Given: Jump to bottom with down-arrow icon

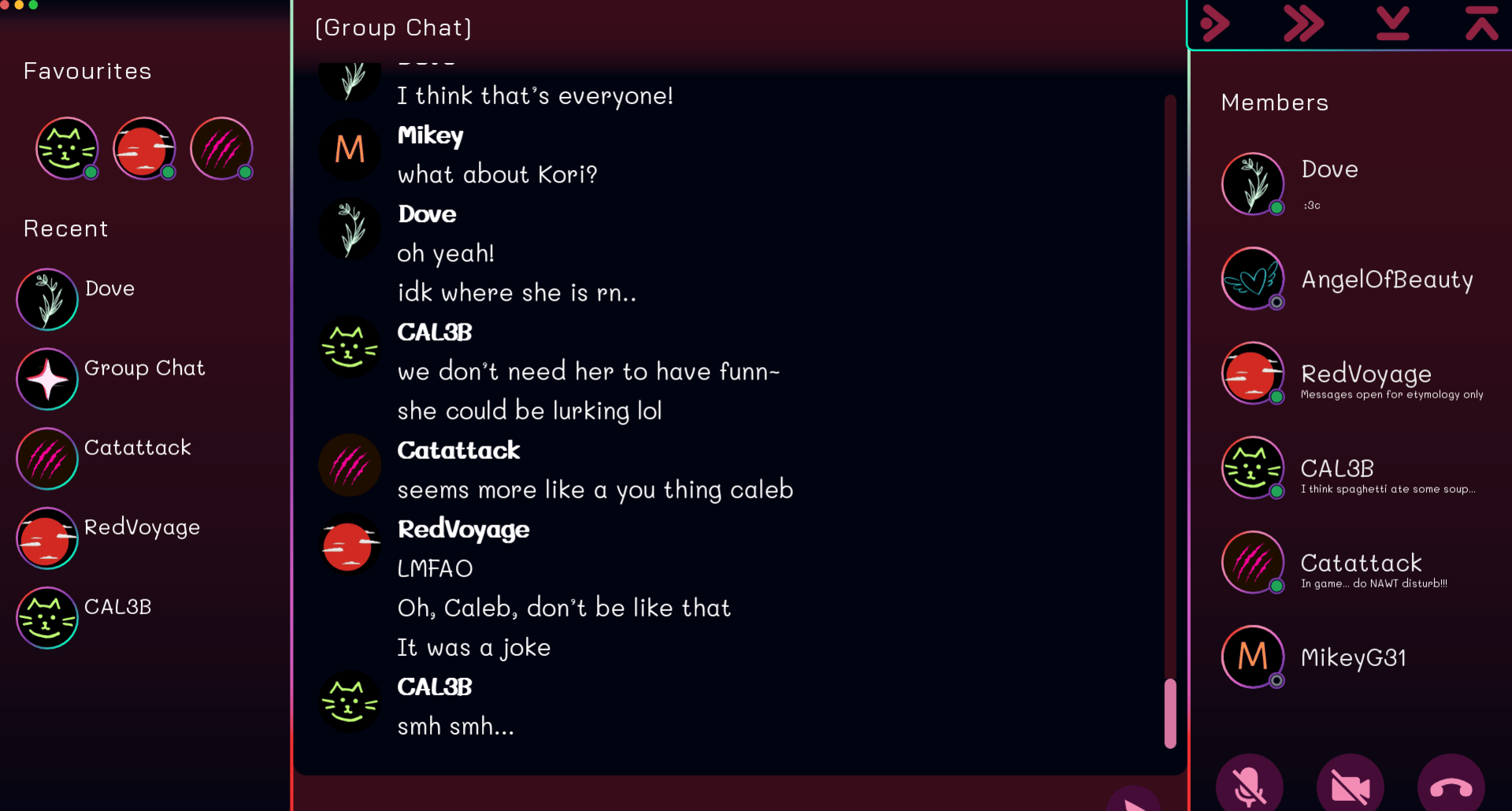Looking at the screenshot, I should [1392, 24].
